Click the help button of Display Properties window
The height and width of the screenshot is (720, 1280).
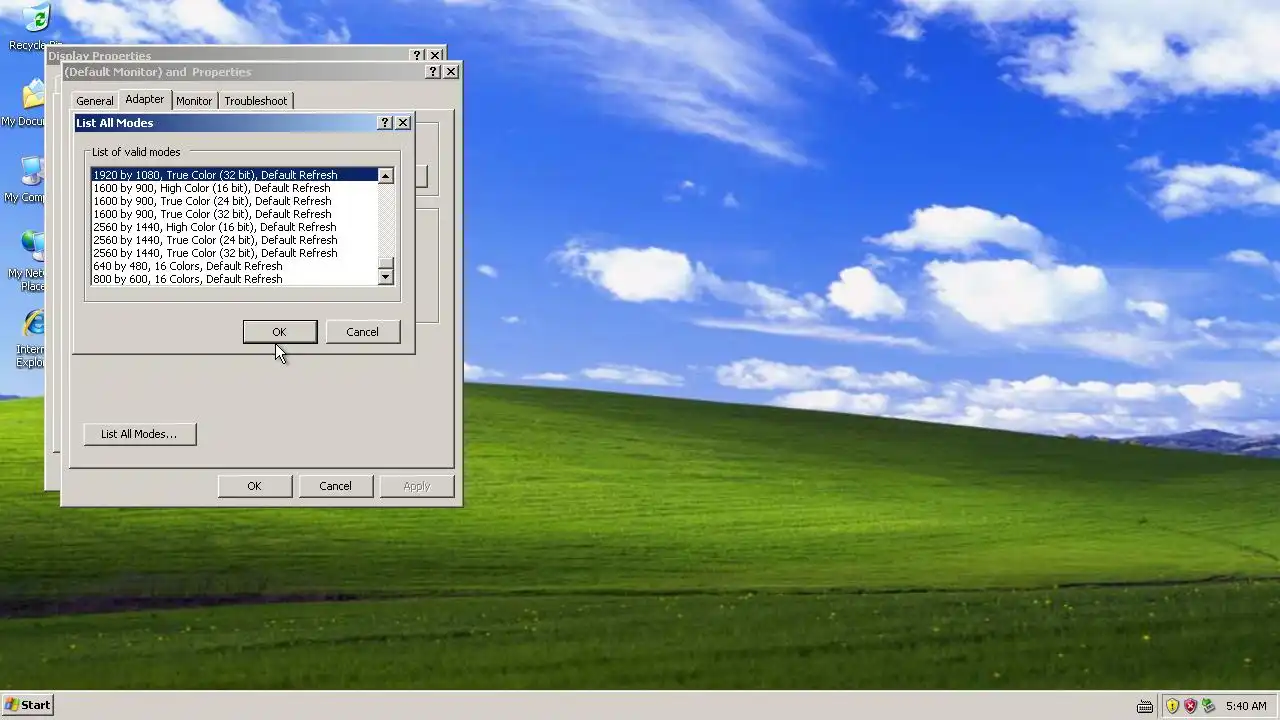(417, 56)
